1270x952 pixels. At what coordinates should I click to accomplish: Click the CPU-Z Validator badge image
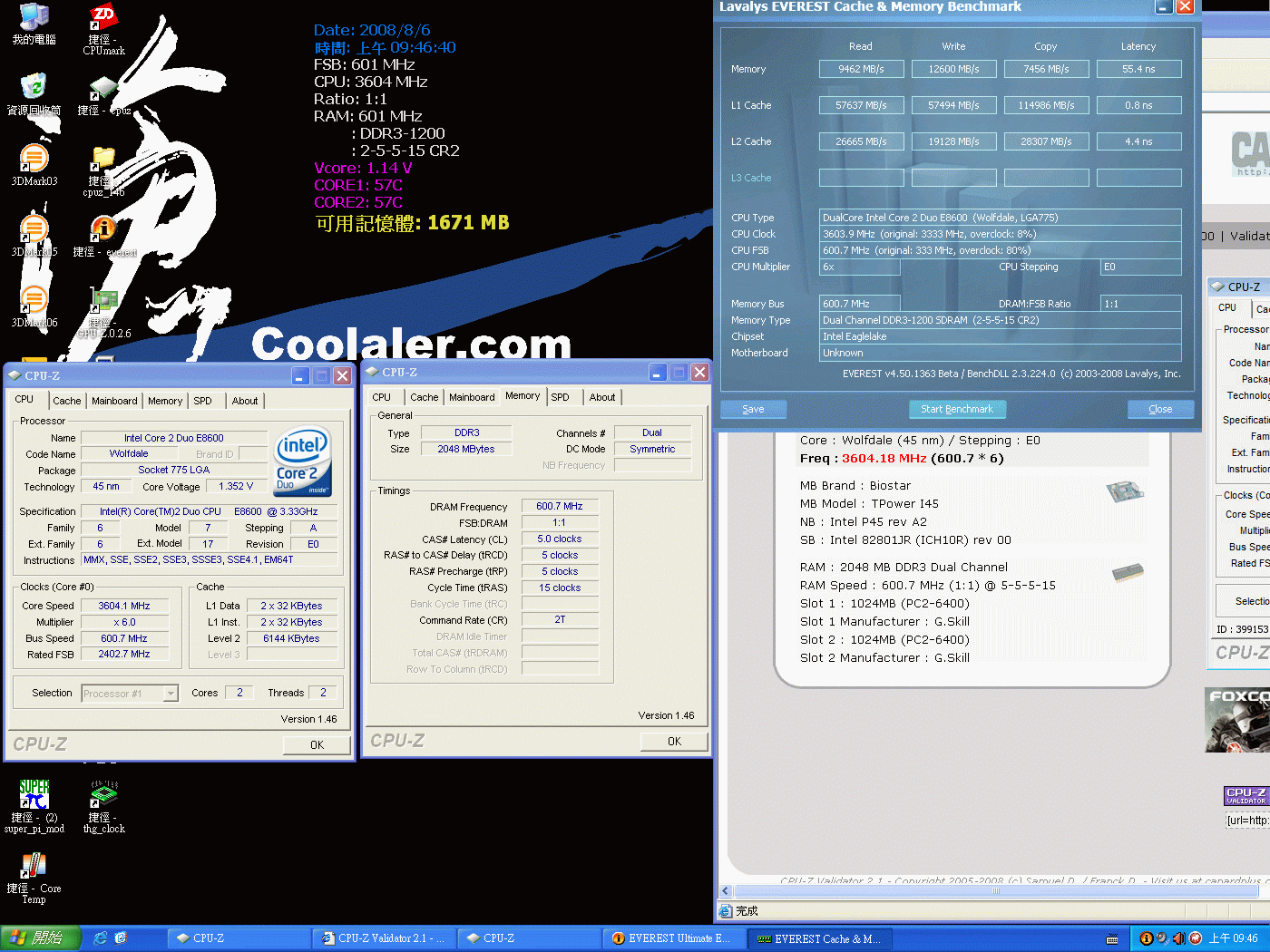pyautogui.click(x=1246, y=796)
